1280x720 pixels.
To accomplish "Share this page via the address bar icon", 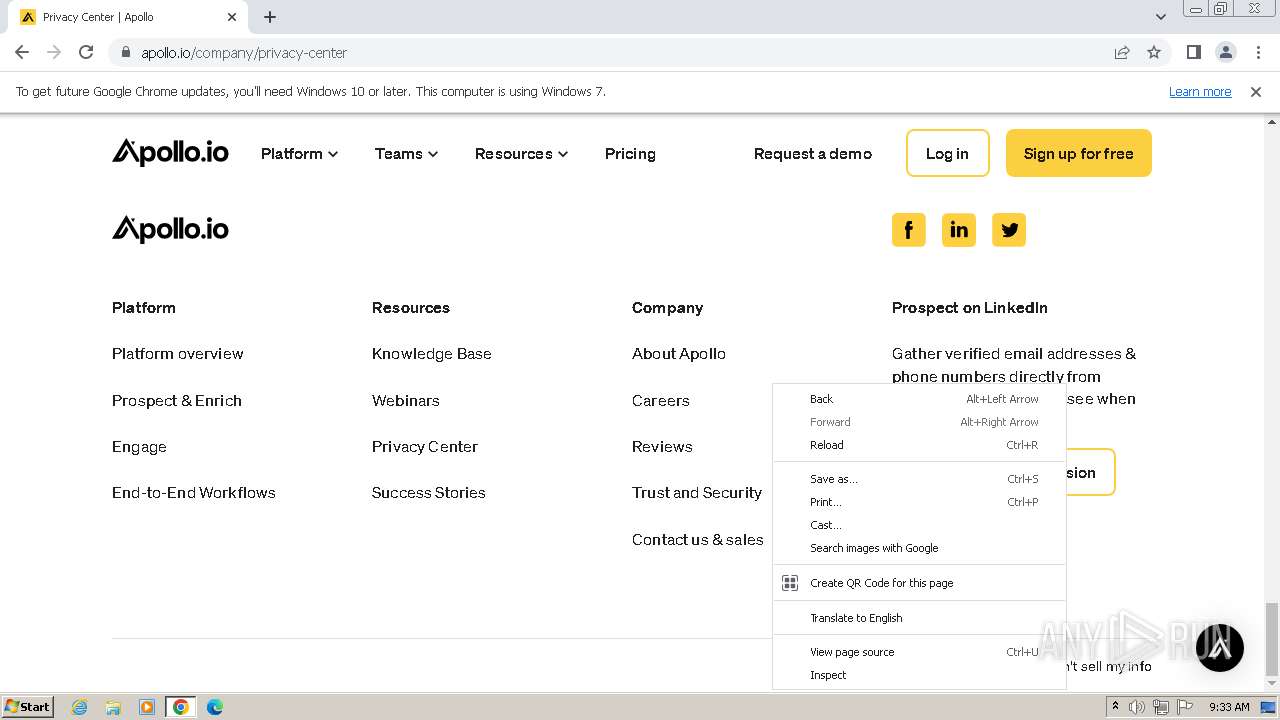I will click(x=1122, y=52).
